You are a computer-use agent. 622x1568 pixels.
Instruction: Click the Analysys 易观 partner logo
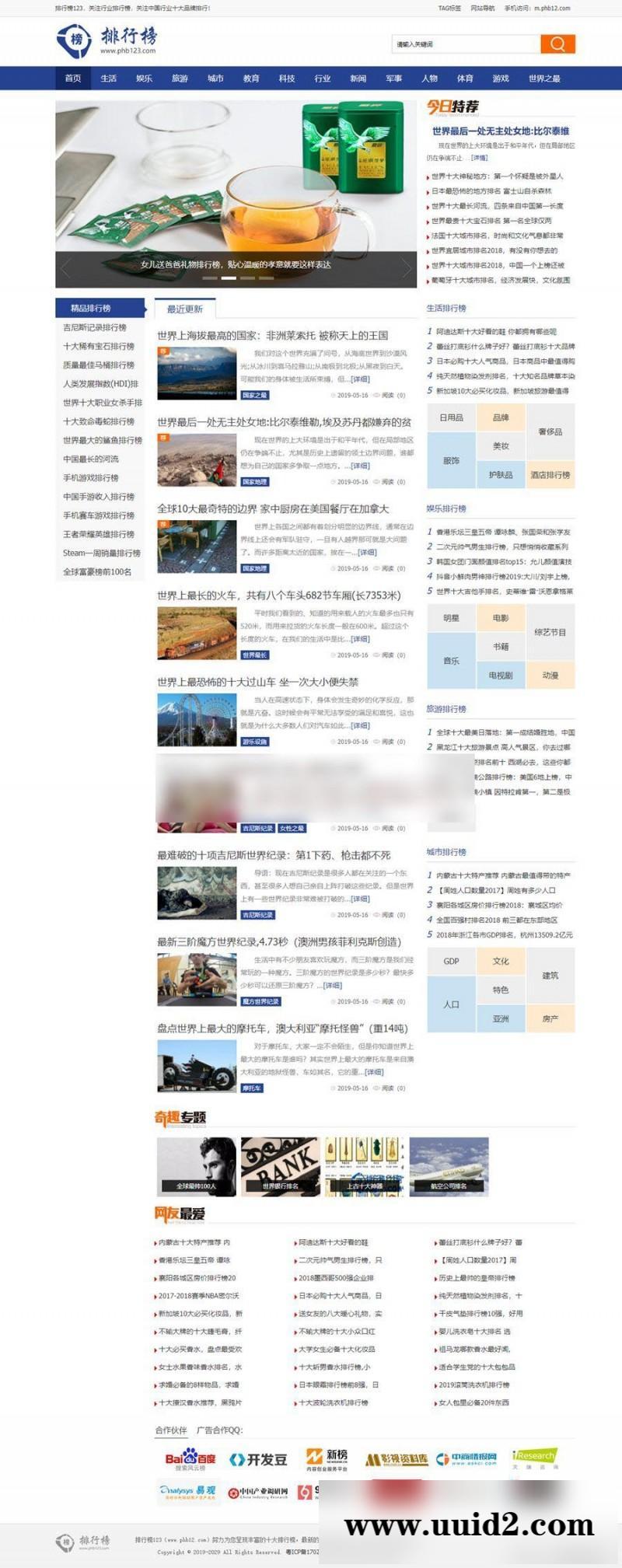[x=187, y=1491]
